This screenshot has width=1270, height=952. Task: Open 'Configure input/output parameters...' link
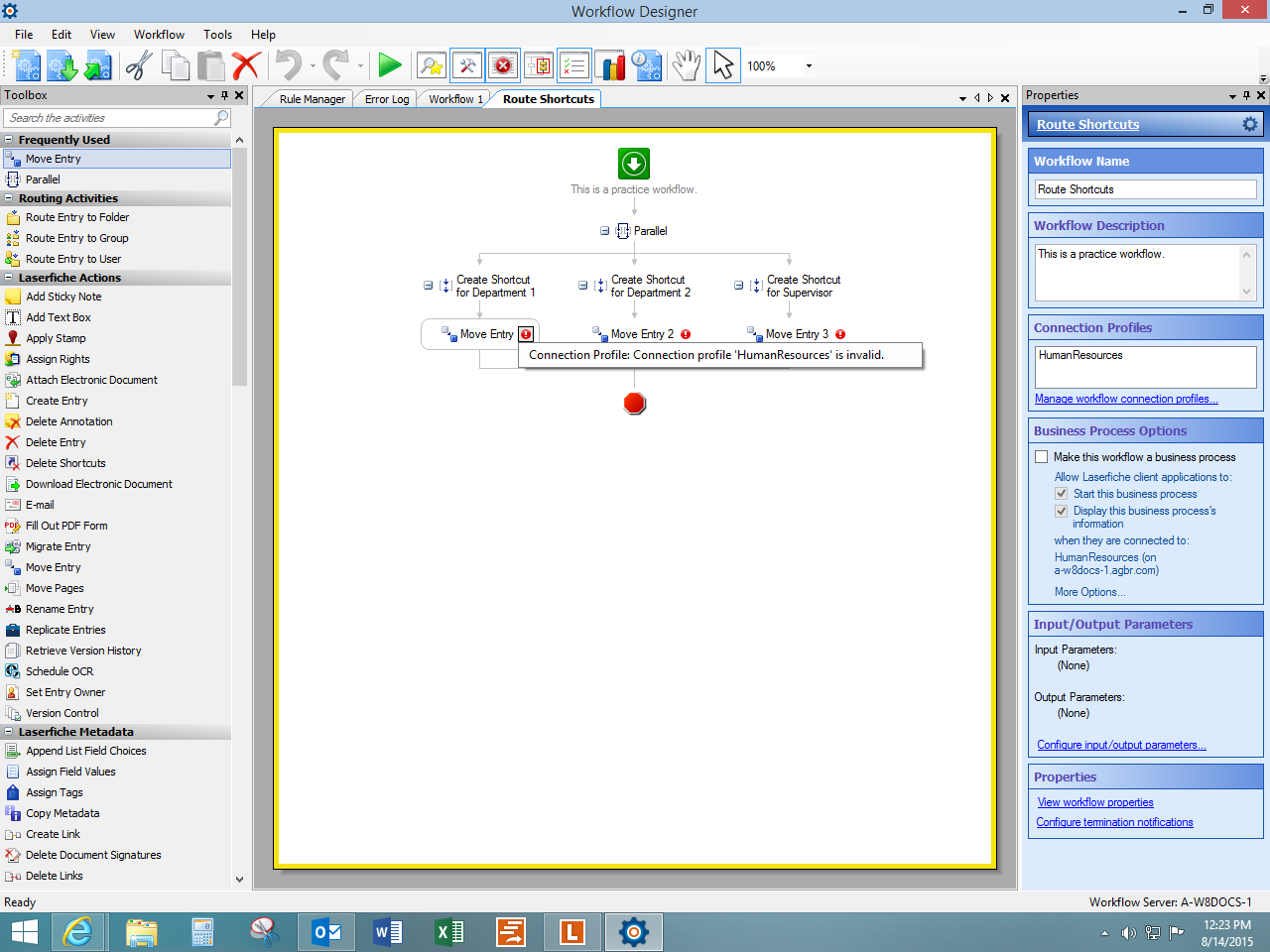tap(1121, 745)
